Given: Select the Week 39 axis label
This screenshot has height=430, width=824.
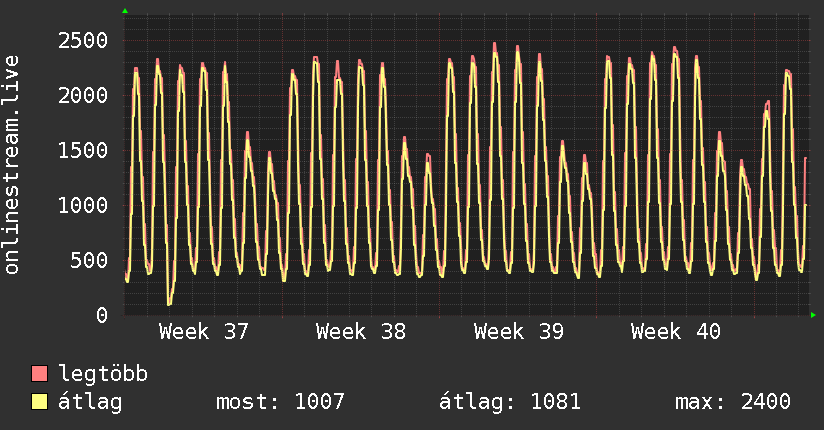Looking at the screenshot, I should 518,332.
